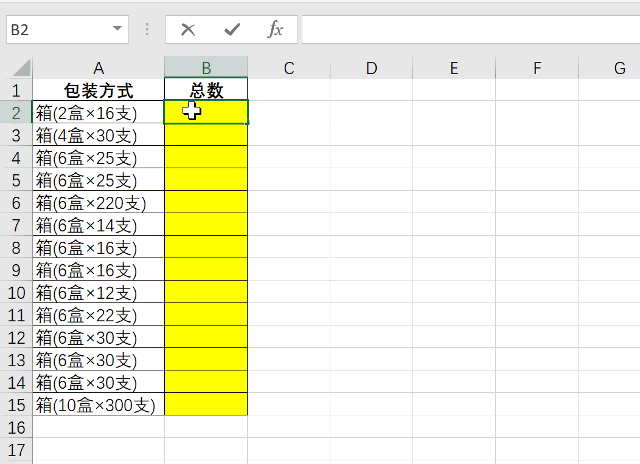Select cell 箱(6盒×22支)
The image size is (640, 464).
pyautogui.click(x=98, y=315)
